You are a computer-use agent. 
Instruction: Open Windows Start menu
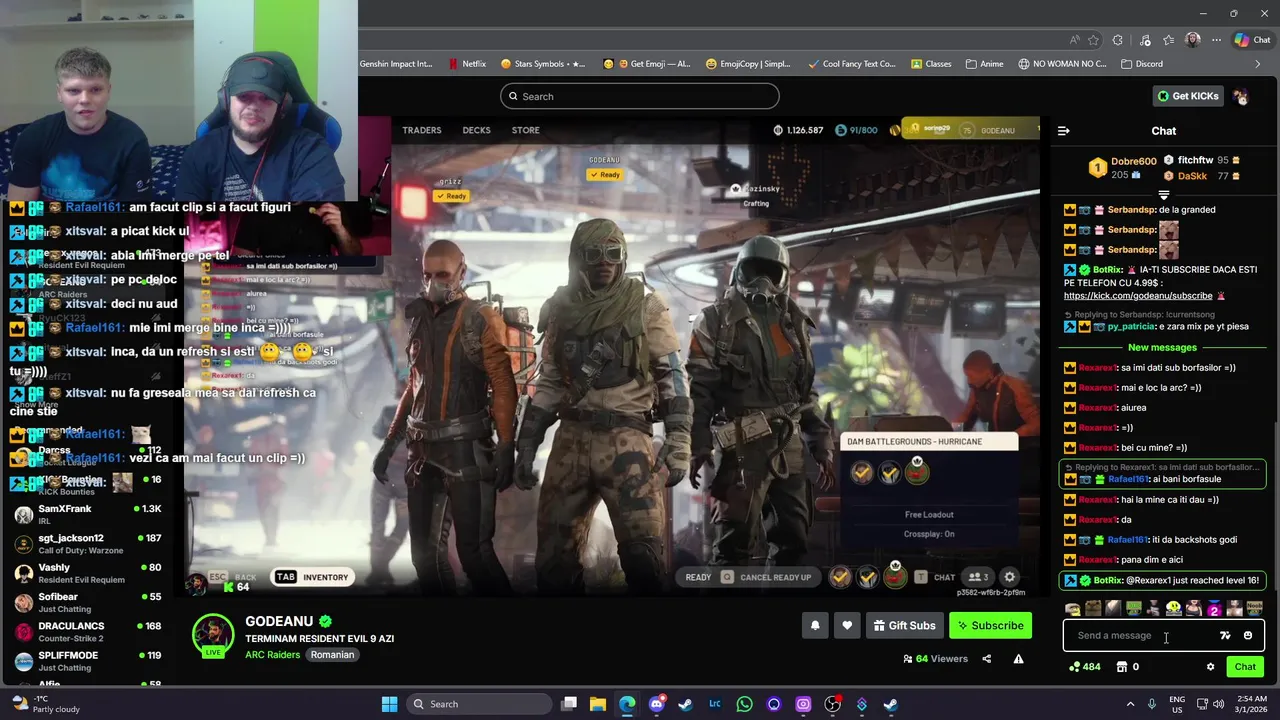click(x=389, y=704)
